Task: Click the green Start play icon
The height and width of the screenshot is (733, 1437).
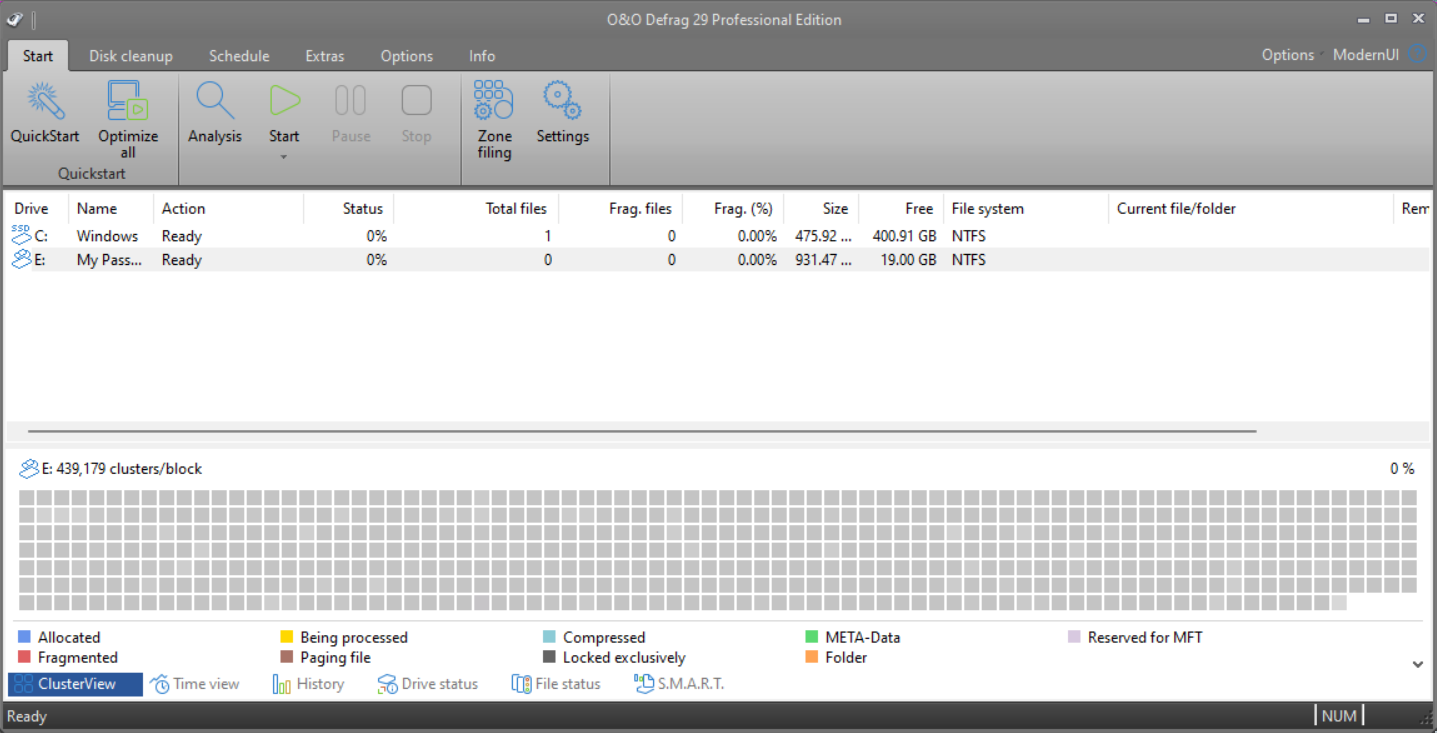Action: coord(284,101)
